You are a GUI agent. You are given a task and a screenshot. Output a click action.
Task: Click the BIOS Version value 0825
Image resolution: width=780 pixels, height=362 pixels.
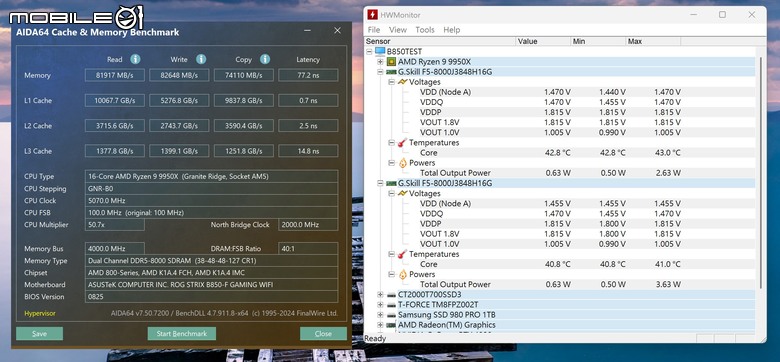(211, 297)
